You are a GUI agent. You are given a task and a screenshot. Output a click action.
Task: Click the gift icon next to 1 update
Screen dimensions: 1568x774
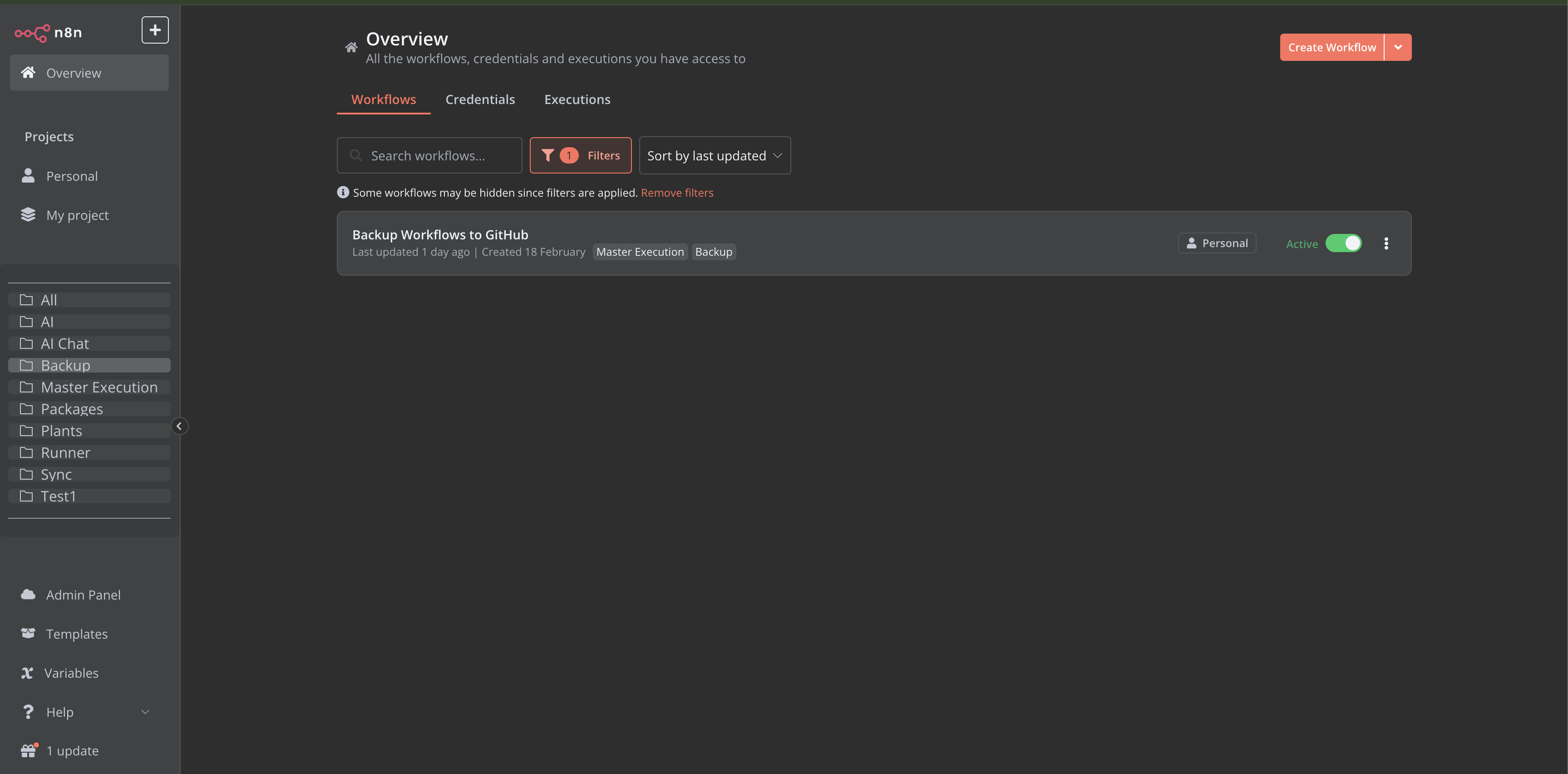point(27,750)
